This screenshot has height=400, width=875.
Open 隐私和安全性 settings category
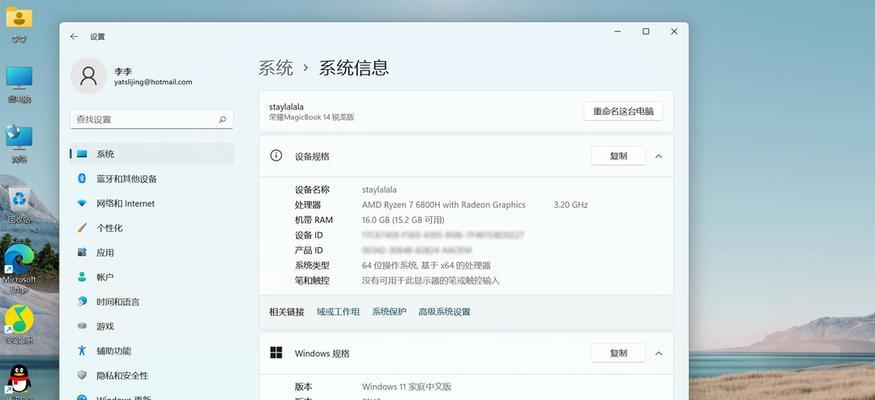click(x=152, y=375)
